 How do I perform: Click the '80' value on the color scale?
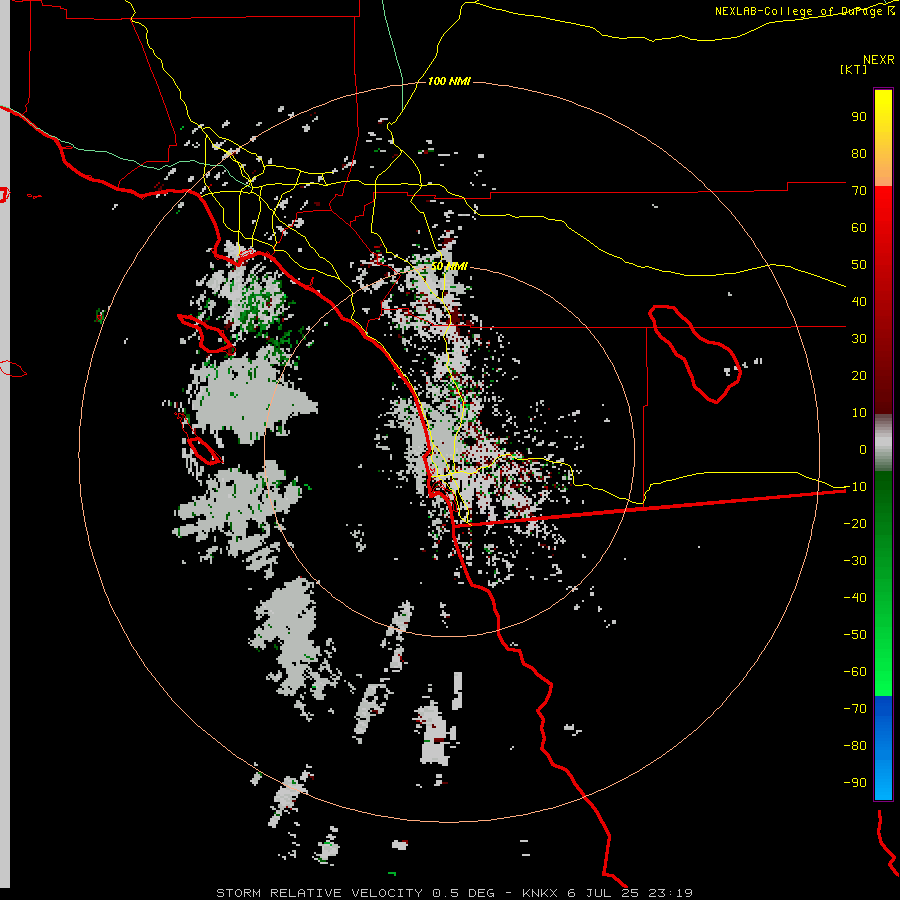pos(859,153)
